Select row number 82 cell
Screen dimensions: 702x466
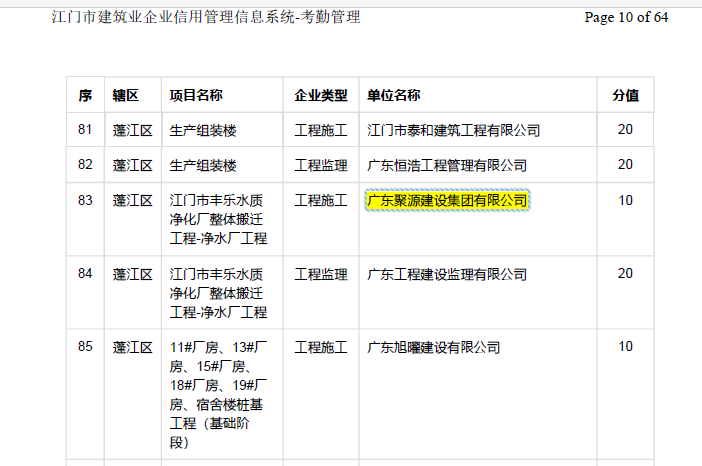(x=85, y=164)
